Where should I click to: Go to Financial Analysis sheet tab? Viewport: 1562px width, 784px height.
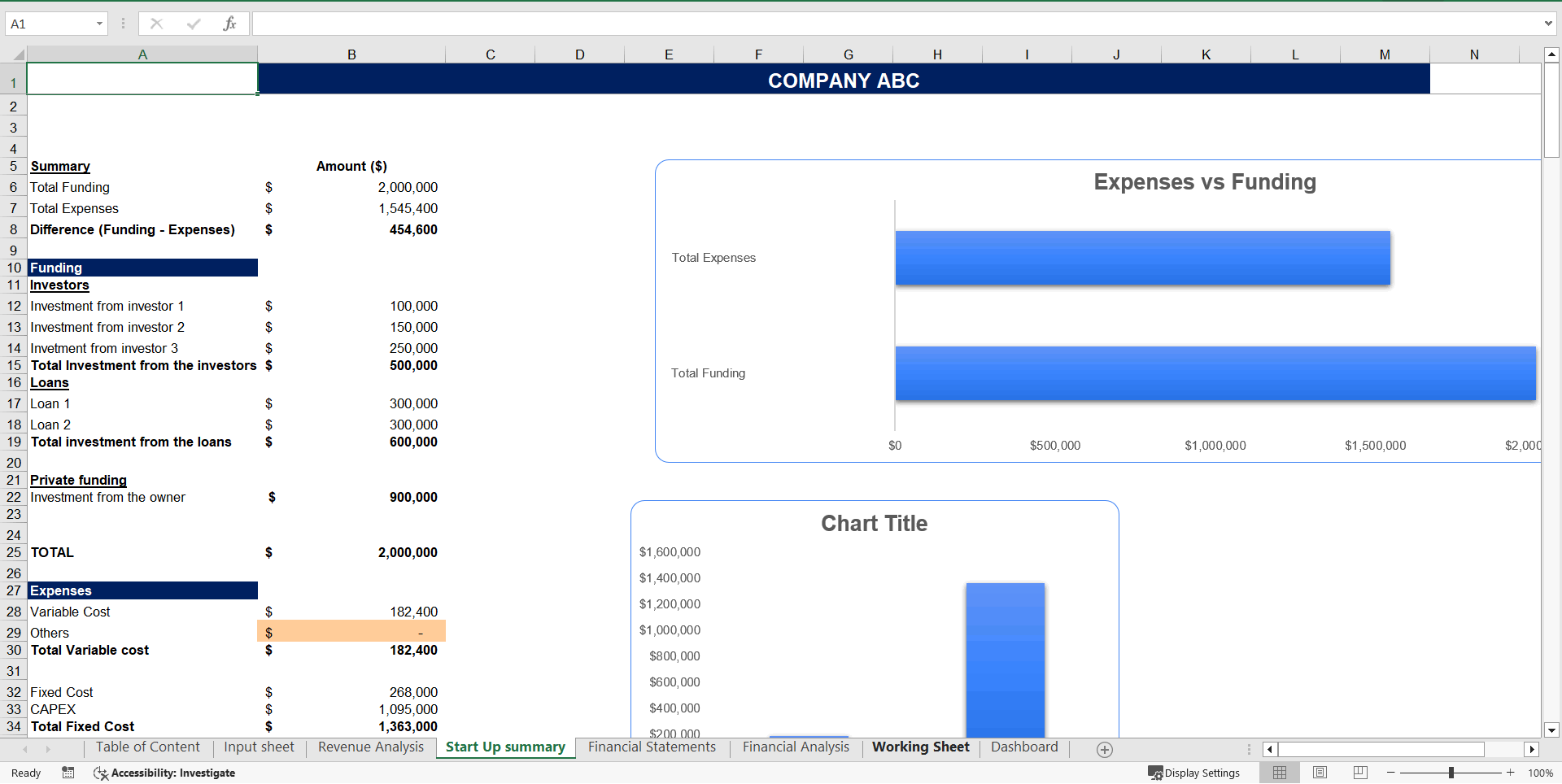796,747
